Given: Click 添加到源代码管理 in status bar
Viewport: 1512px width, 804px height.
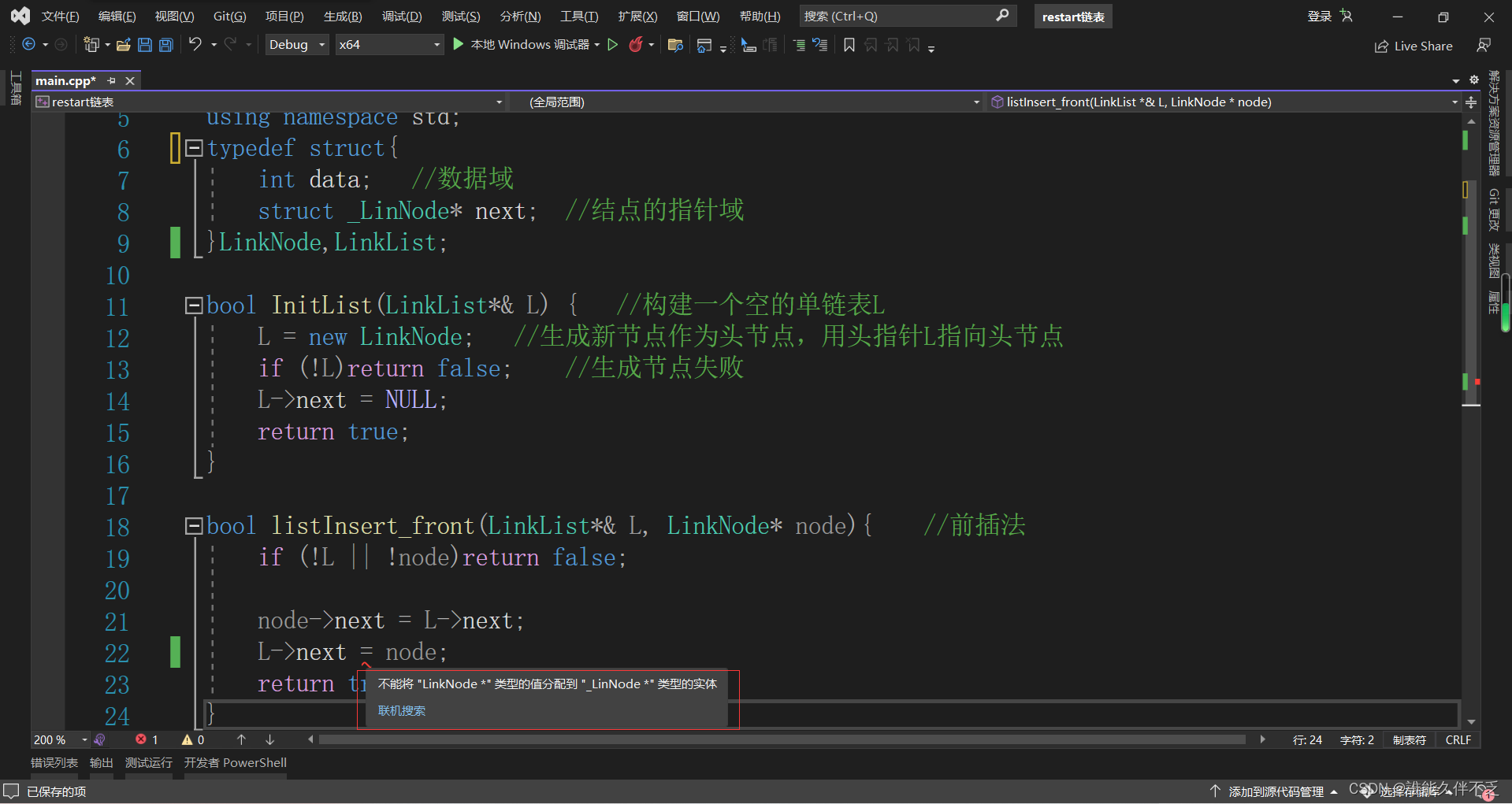Looking at the screenshot, I should pos(1276,791).
